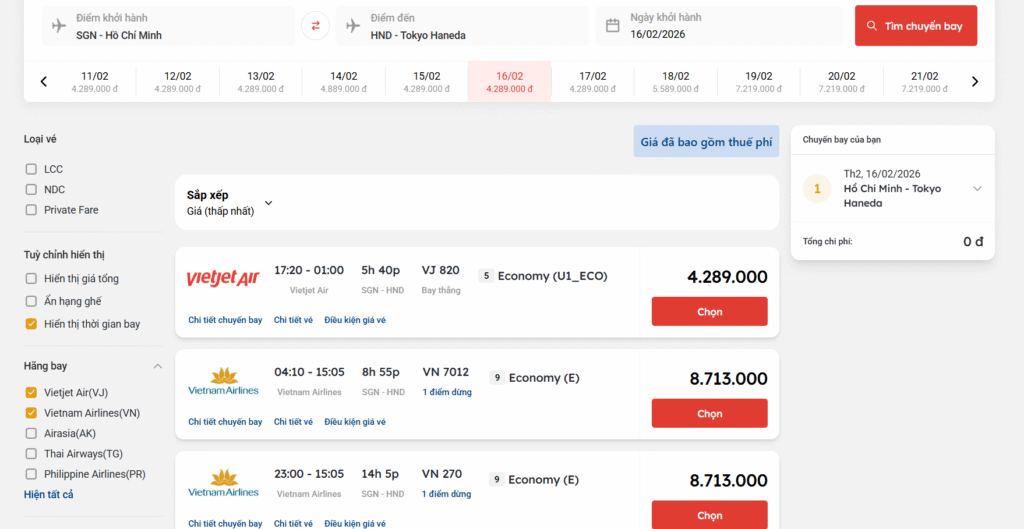Collapse the Hãng bay filter section
Viewport: 1024px width, 529px height.
pos(157,367)
